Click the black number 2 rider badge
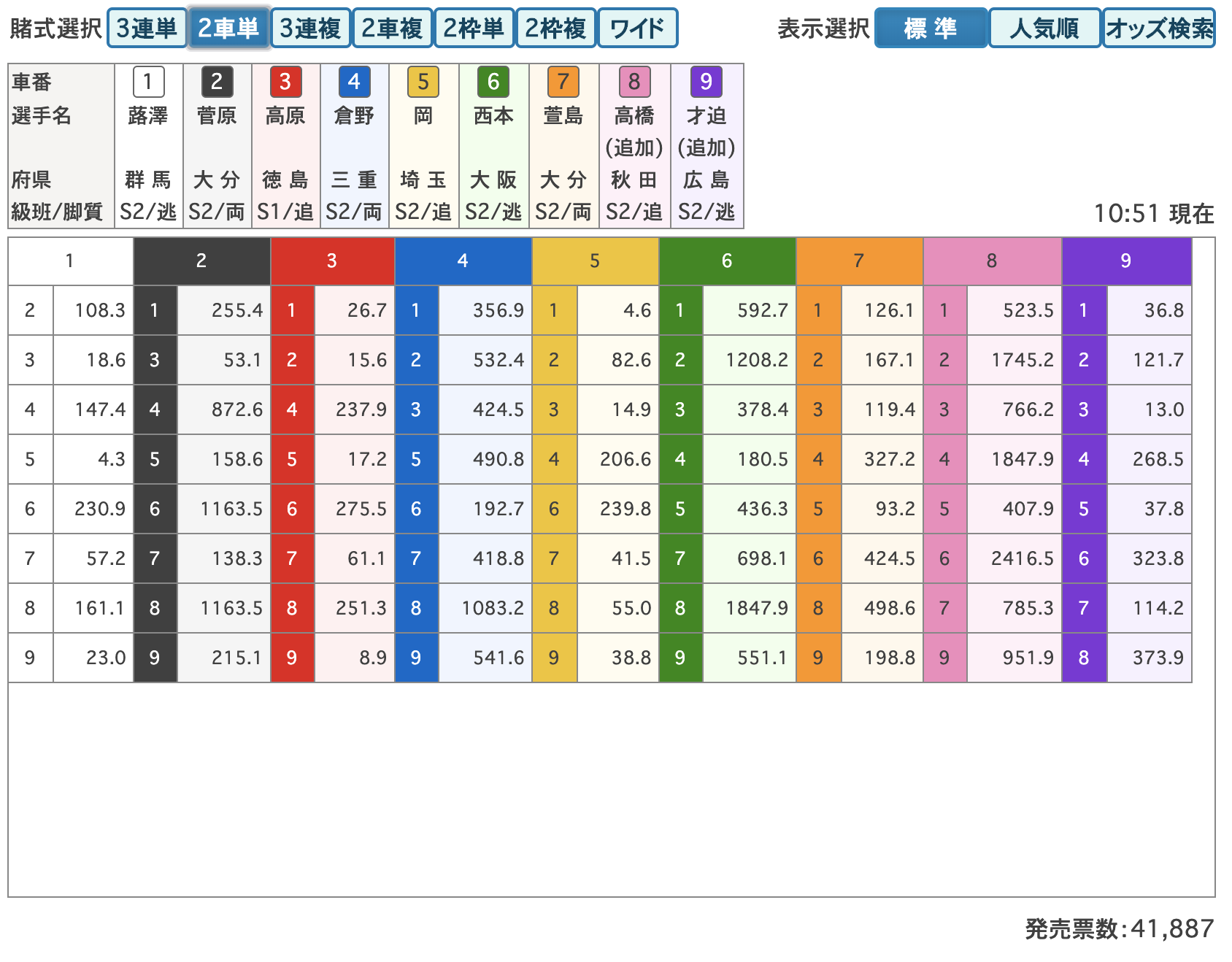This screenshot has height=962, width=1232. click(217, 82)
